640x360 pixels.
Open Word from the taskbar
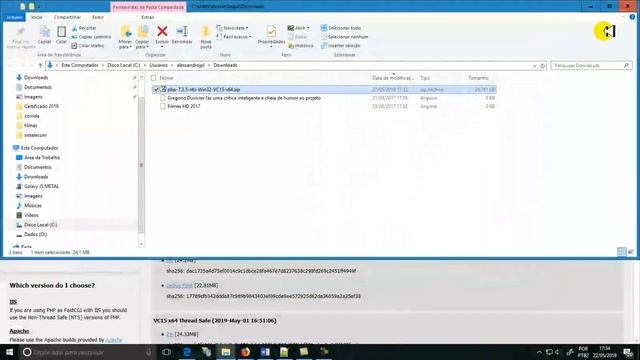(265, 352)
